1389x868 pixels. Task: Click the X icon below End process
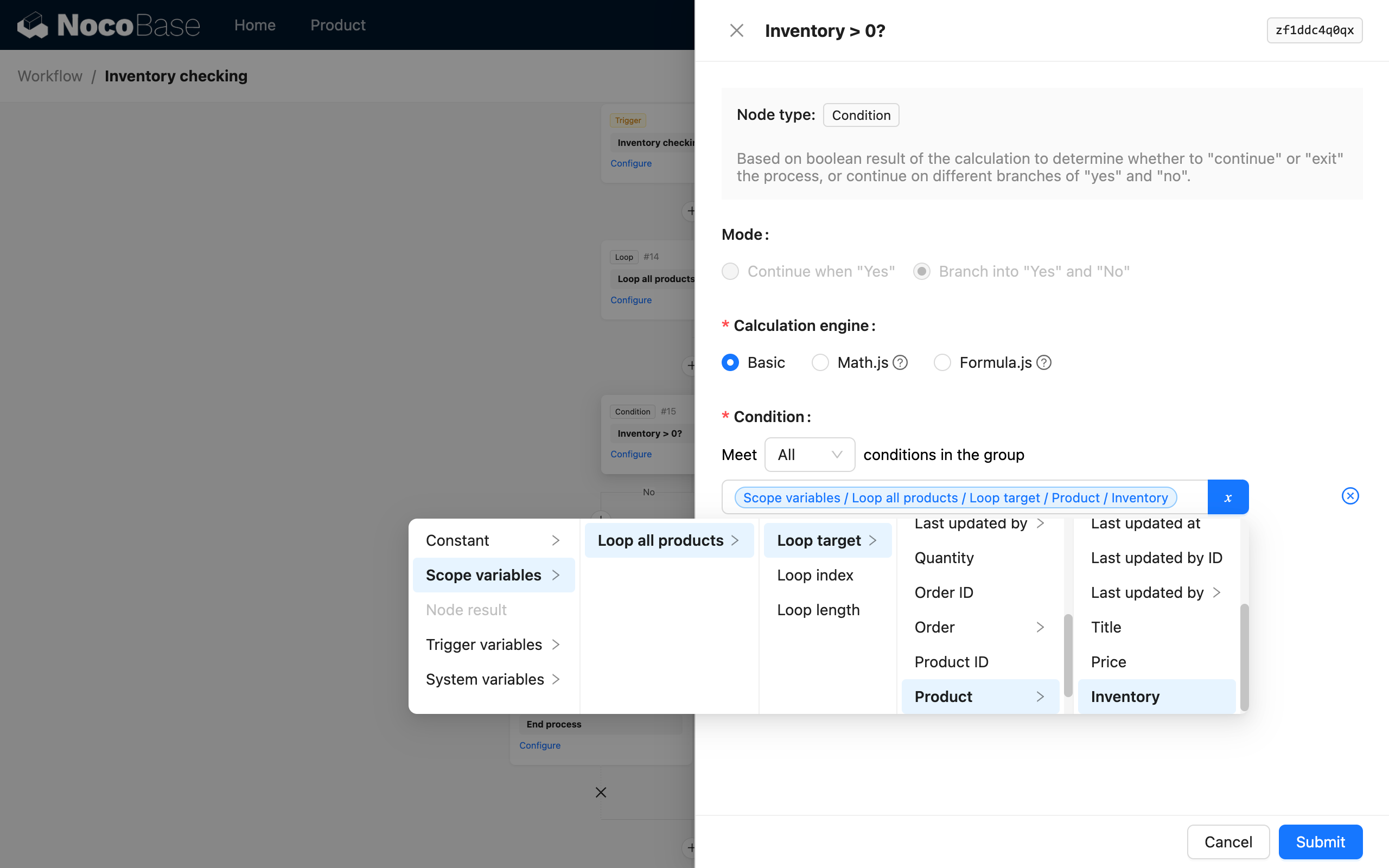(x=601, y=792)
